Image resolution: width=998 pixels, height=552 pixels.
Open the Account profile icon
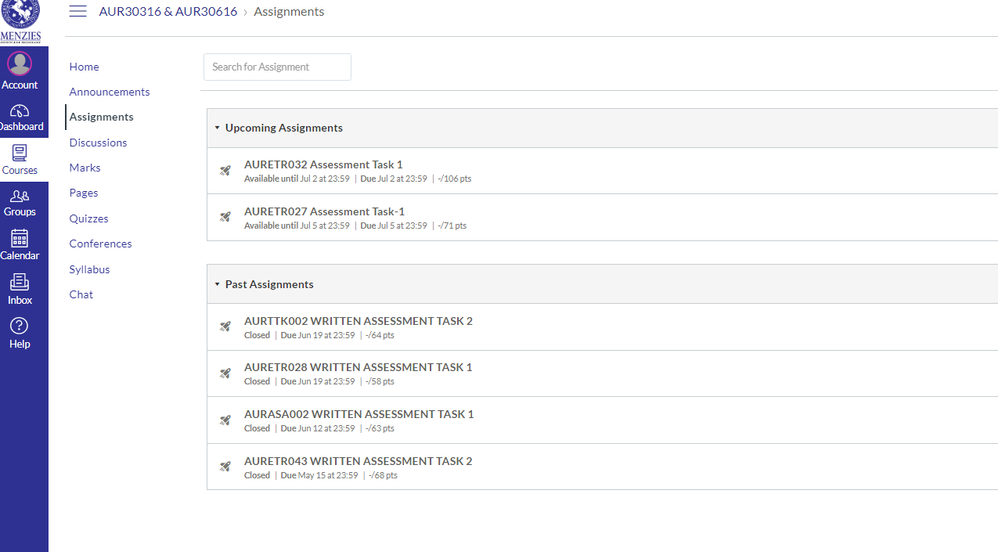[x=20, y=64]
